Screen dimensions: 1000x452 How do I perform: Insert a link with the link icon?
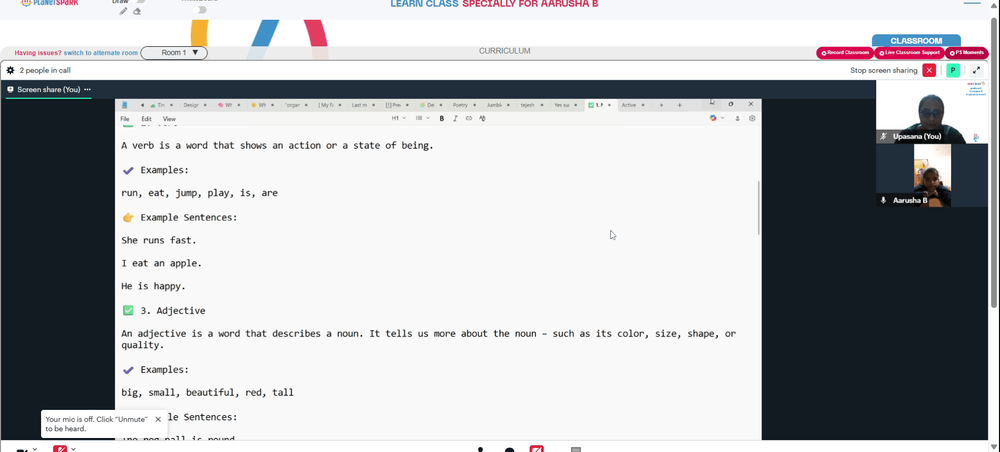(469, 119)
